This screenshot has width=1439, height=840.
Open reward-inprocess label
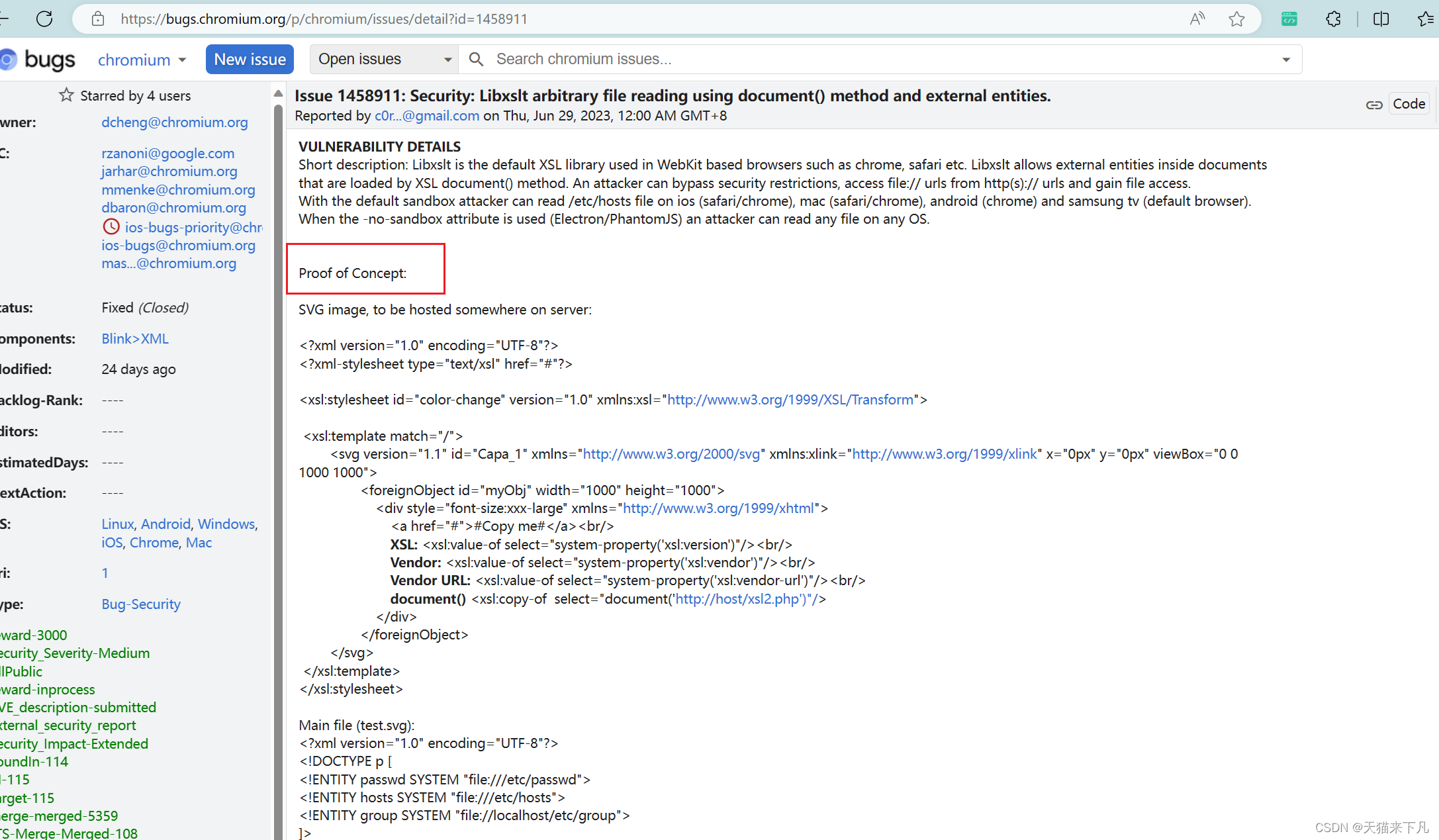tap(48, 689)
